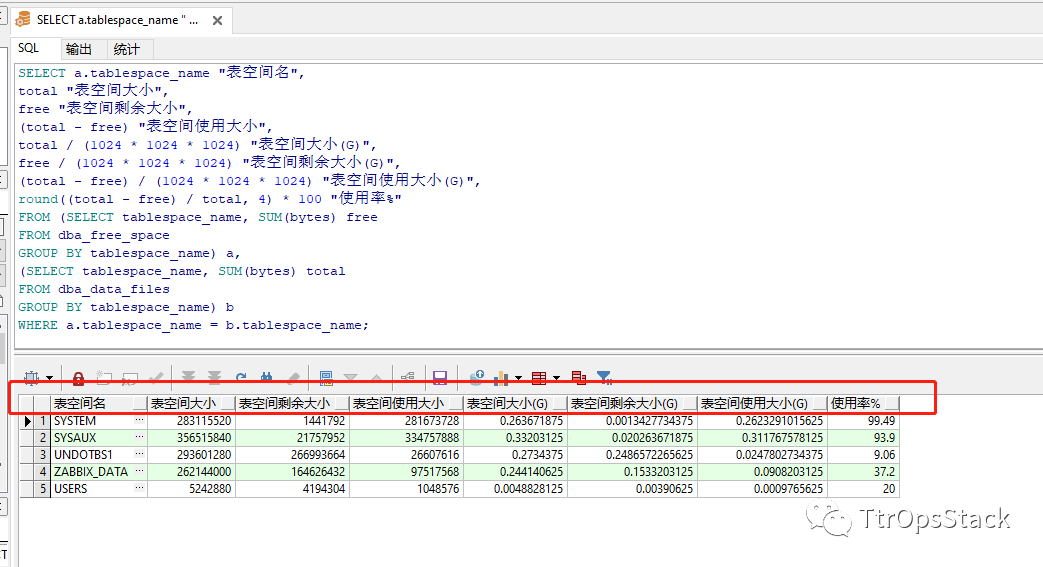
Task: Close the SELECT a.tablespace_name window tab
Action: pyautogui.click(x=218, y=21)
